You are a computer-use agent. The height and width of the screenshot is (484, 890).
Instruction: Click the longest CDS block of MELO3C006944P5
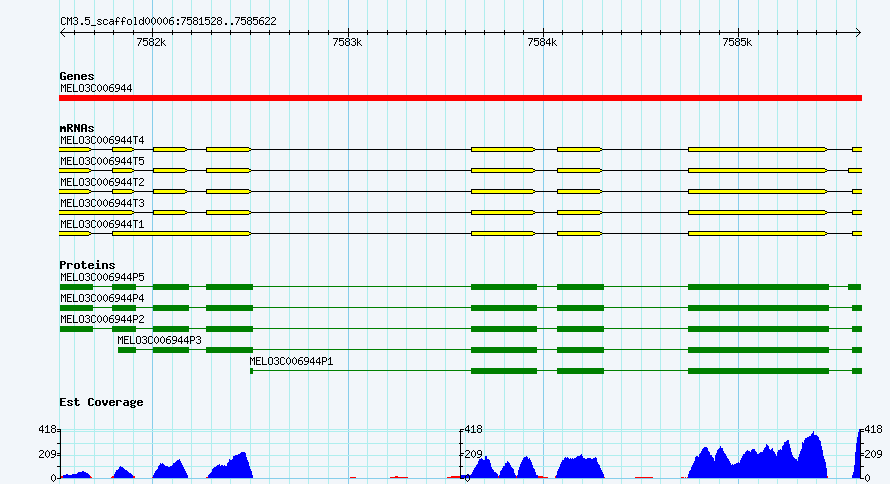pyautogui.click(x=758, y=287)
